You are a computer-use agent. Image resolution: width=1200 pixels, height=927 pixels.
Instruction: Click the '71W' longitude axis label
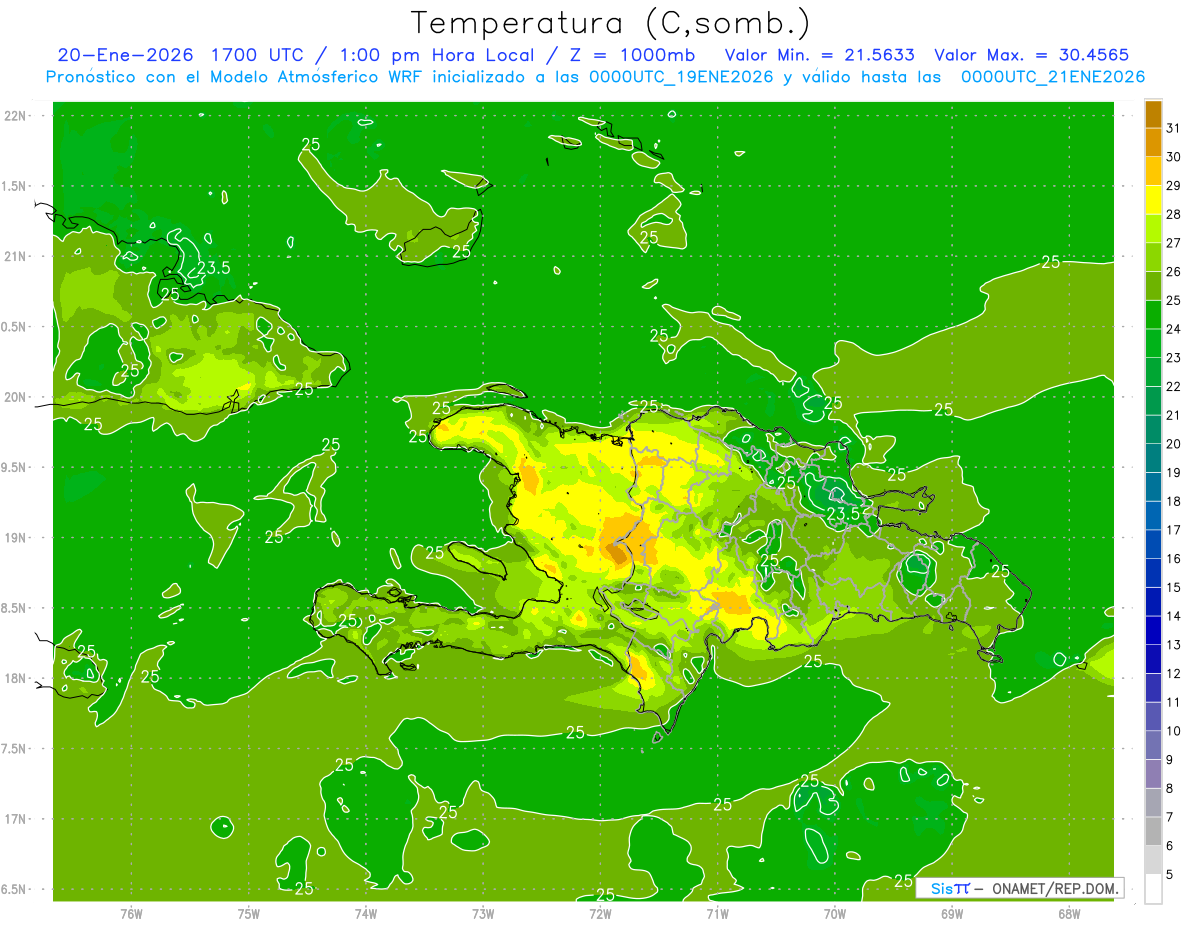pos(717,914)
